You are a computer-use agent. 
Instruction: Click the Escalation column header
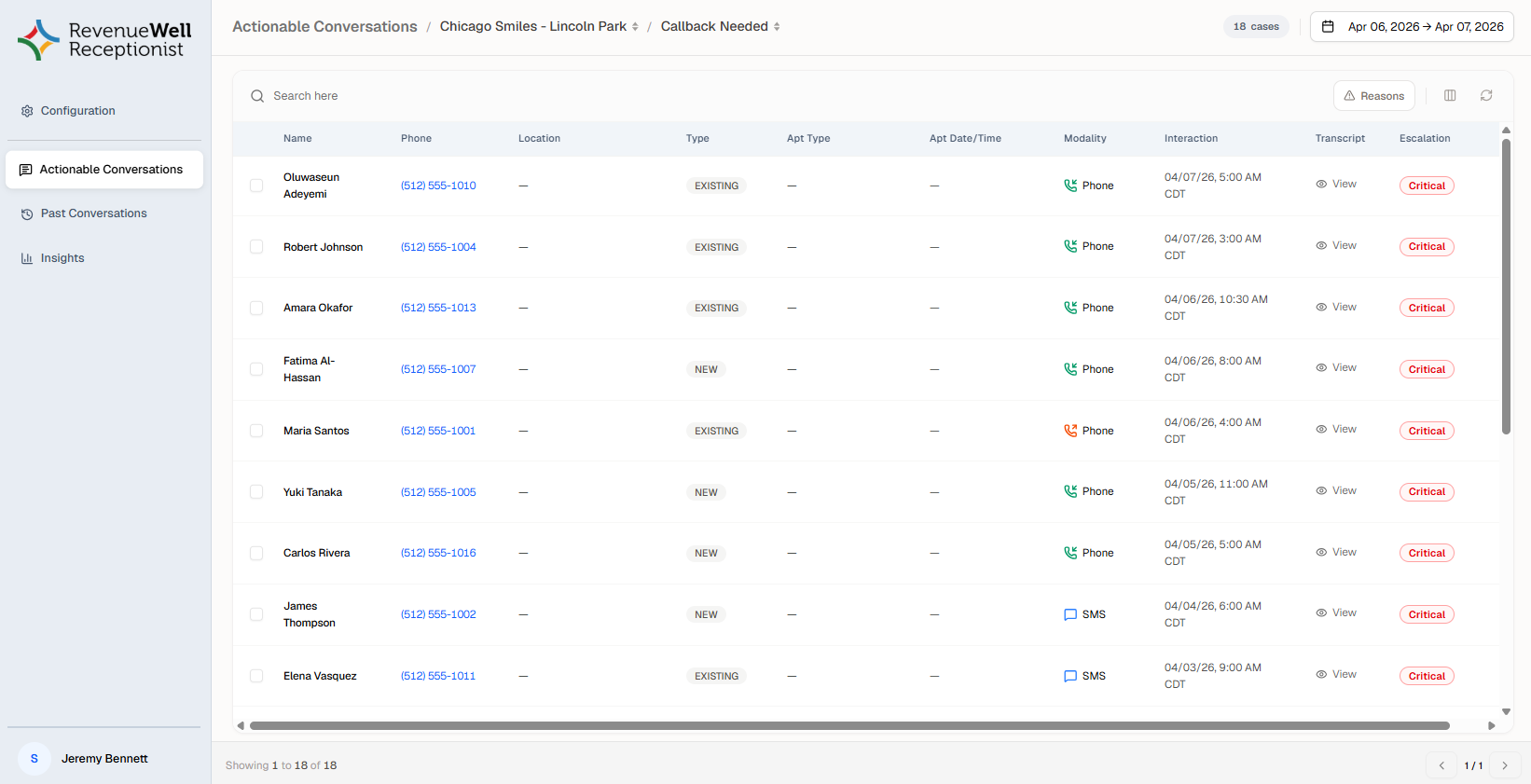click(x=1425, y=138)
